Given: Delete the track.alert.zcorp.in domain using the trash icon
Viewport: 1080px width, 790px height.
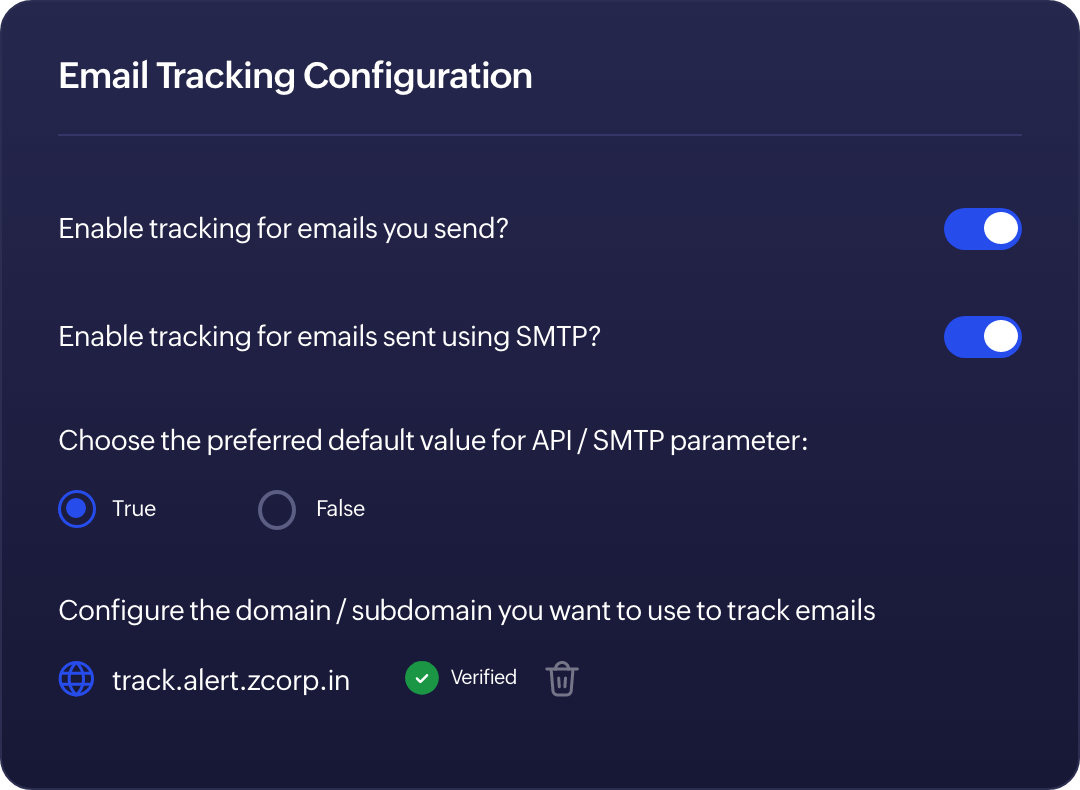Looking at the screenshot, I should pos(561,678).
